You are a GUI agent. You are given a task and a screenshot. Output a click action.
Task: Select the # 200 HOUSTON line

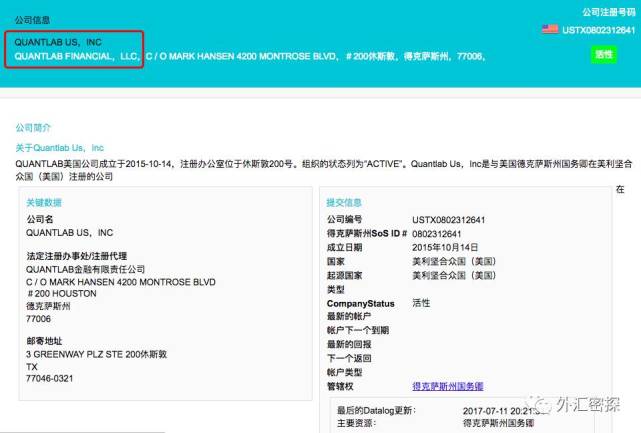pos(61,294)
